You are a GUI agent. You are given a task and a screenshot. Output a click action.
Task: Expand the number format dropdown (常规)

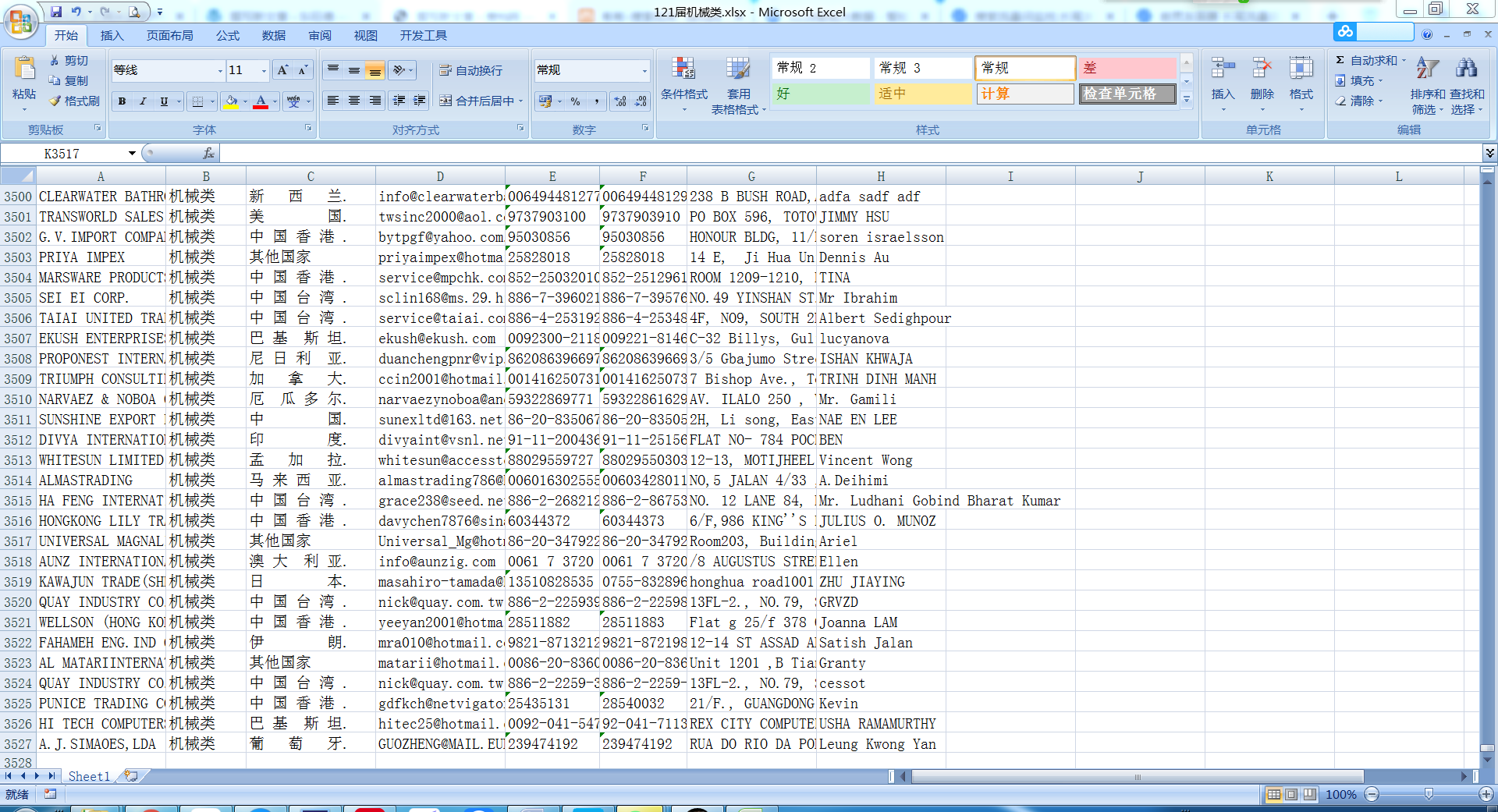click(644, 70)
